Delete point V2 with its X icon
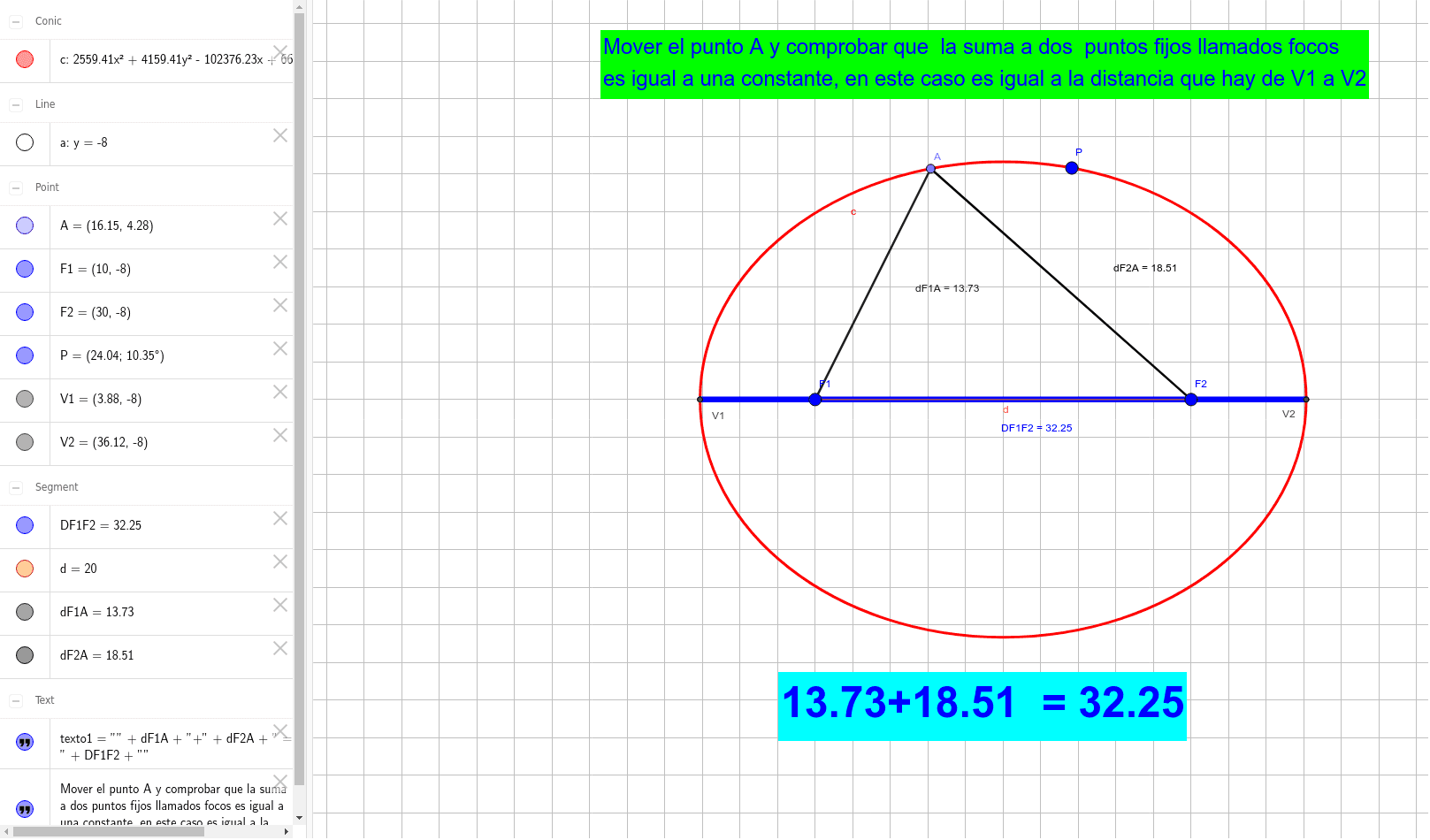The width and height of the screenshot is (1430, 840). point(280,435)
